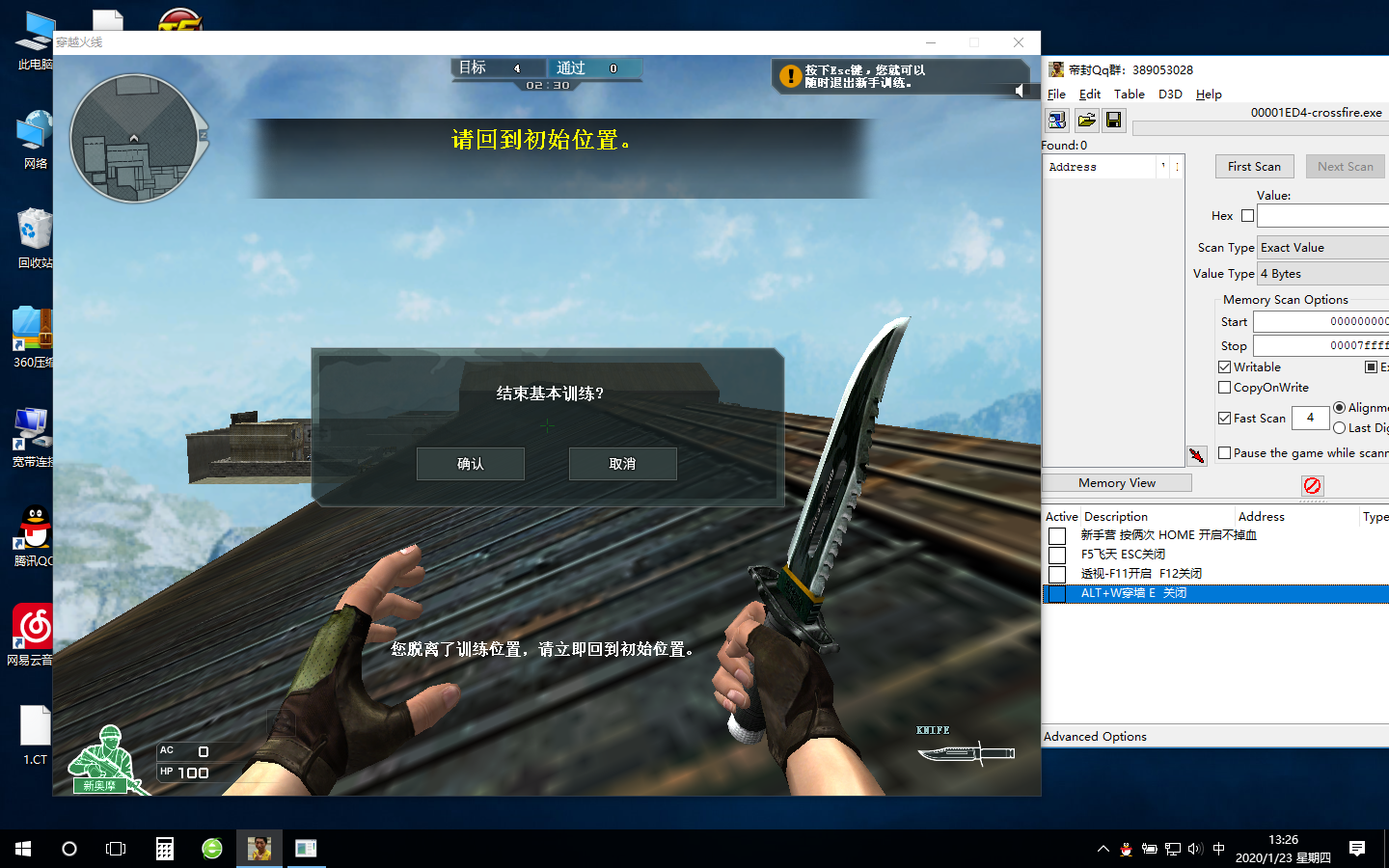Open the Tencent QQ desktop icon
This screenshot has height=868, width=1389.
pyautogui.click(x=35, y=535)
